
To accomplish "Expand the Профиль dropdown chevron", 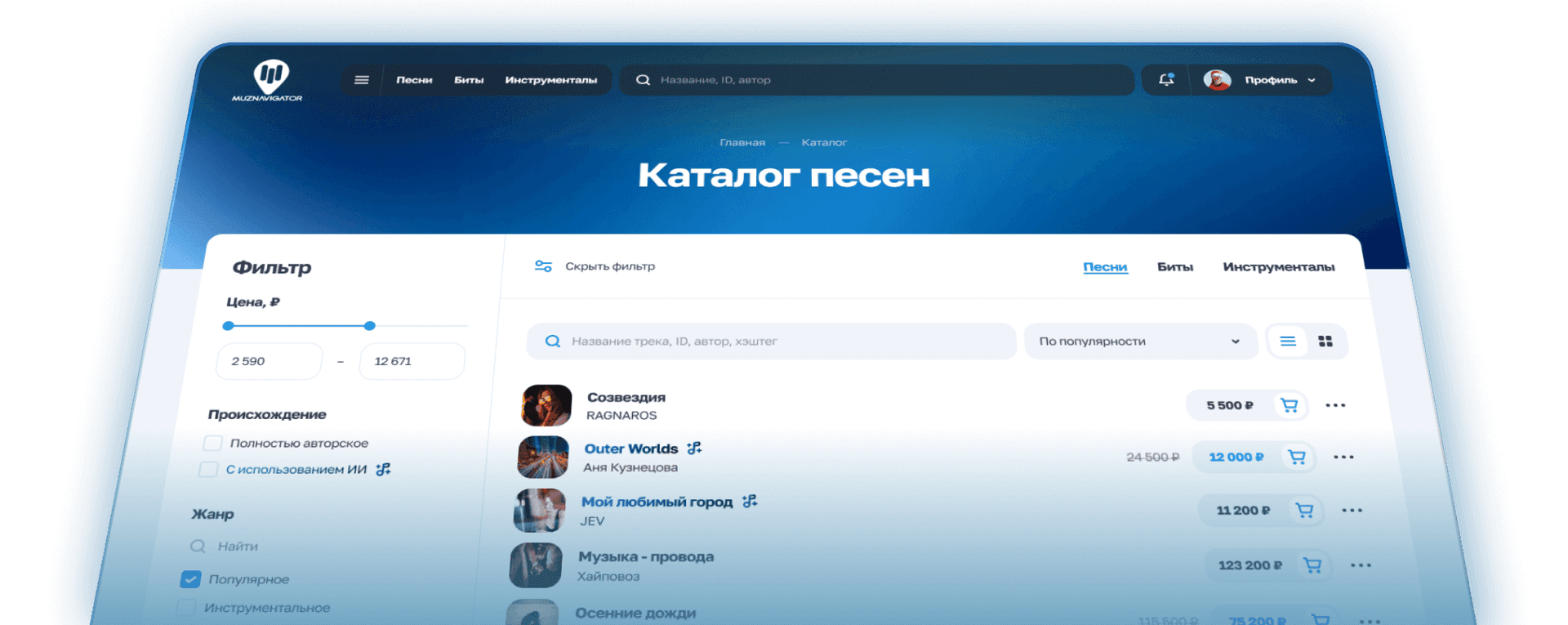I will pos(1312,80).
